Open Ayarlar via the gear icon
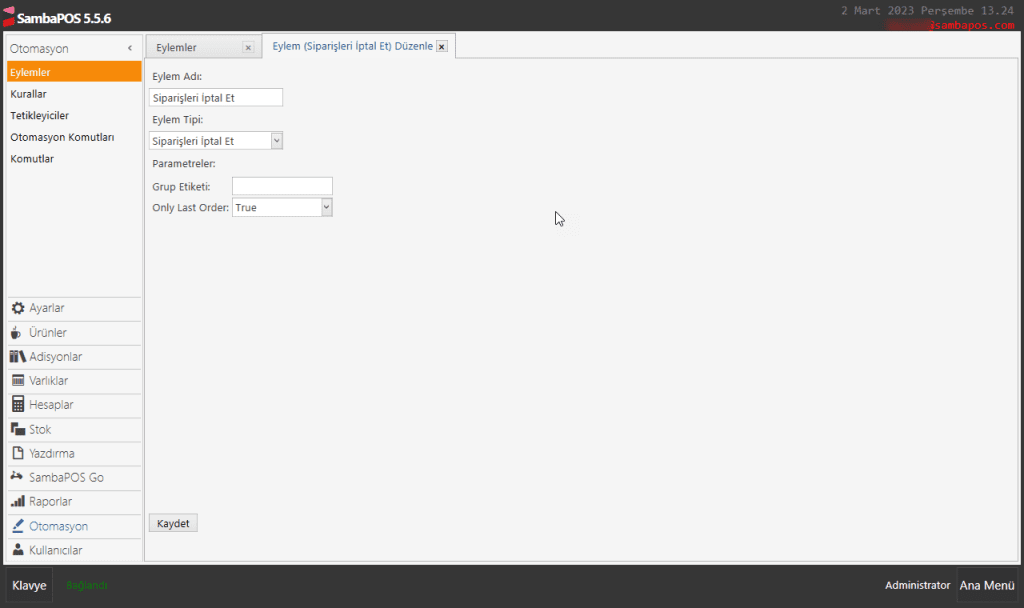Image resolution: width=1024 pixels, height=608 pixels. click(18, 309)
